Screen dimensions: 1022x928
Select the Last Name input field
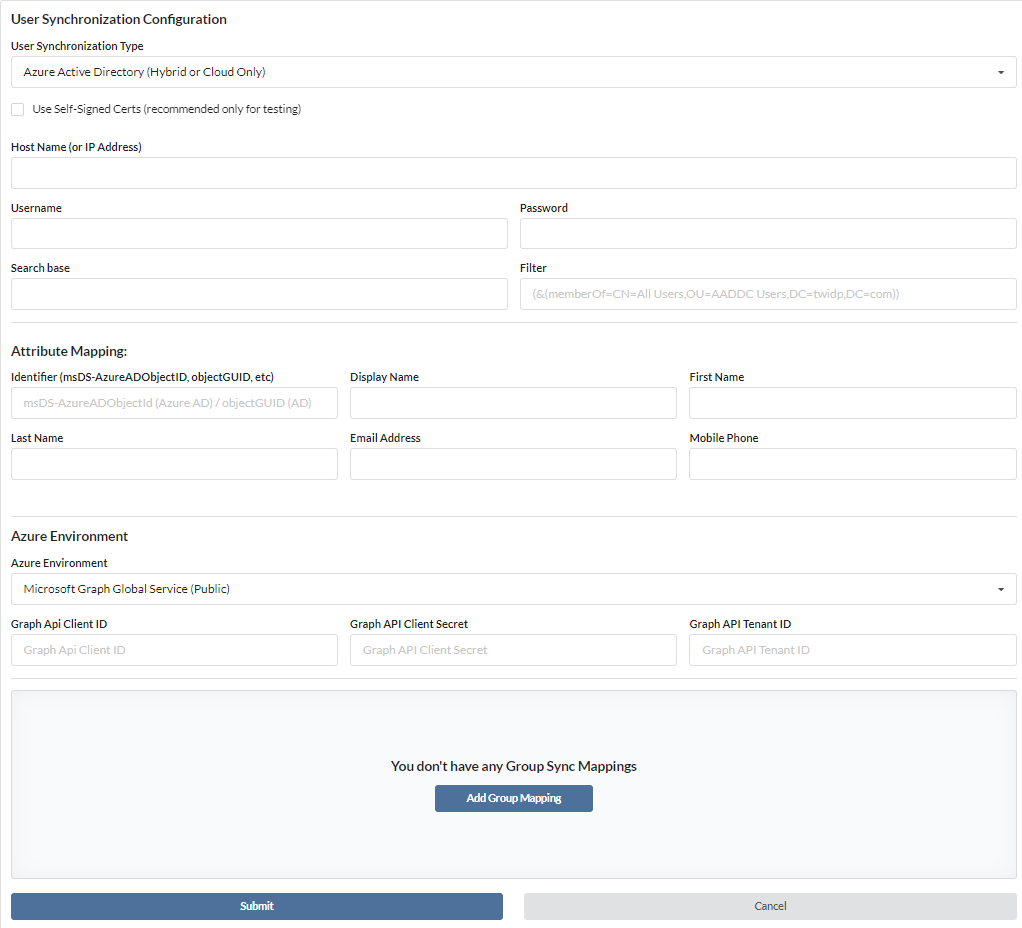[174, 464]
